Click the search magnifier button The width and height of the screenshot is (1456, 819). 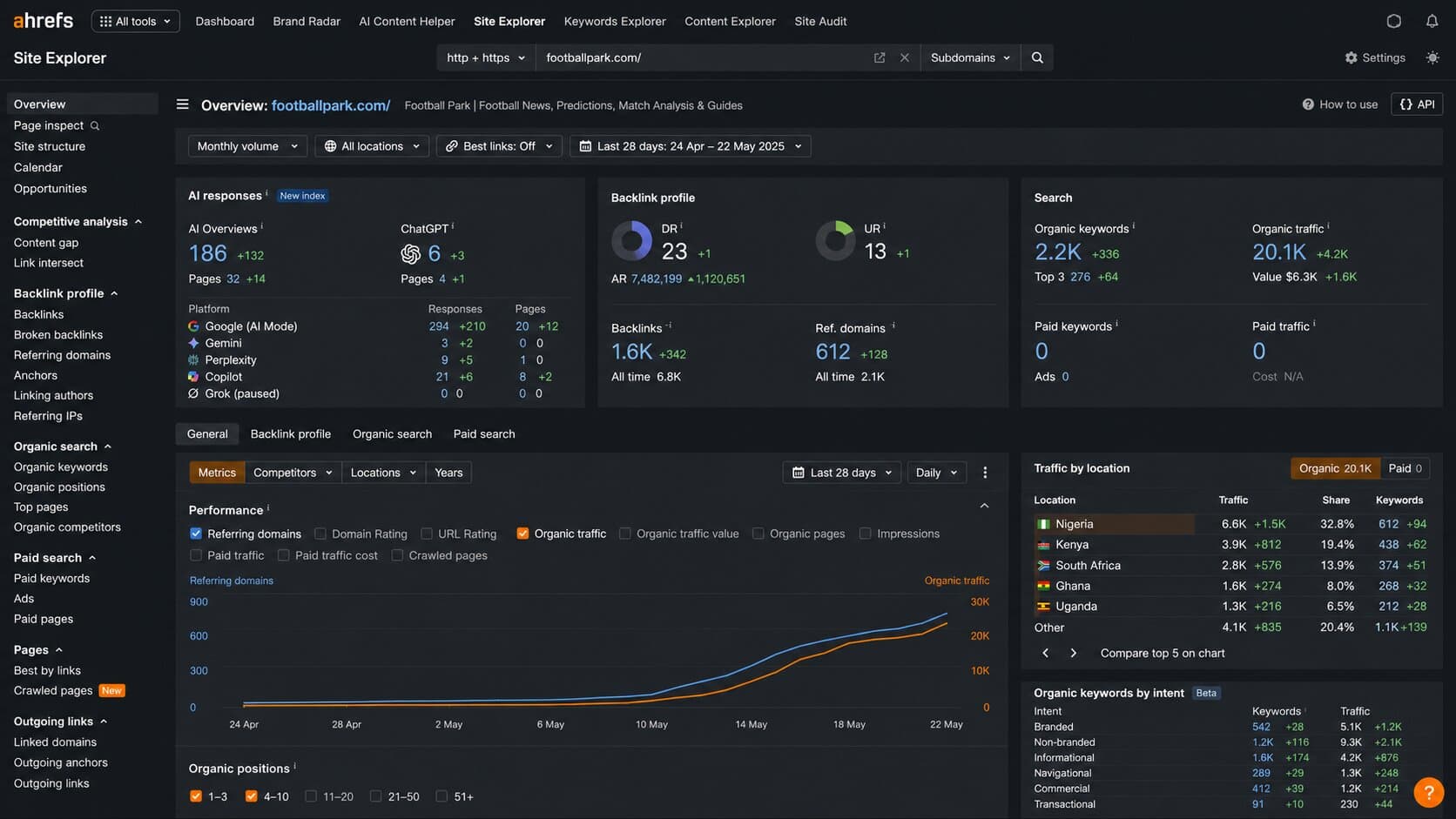pyautogui.click(x=1037, y=57)
